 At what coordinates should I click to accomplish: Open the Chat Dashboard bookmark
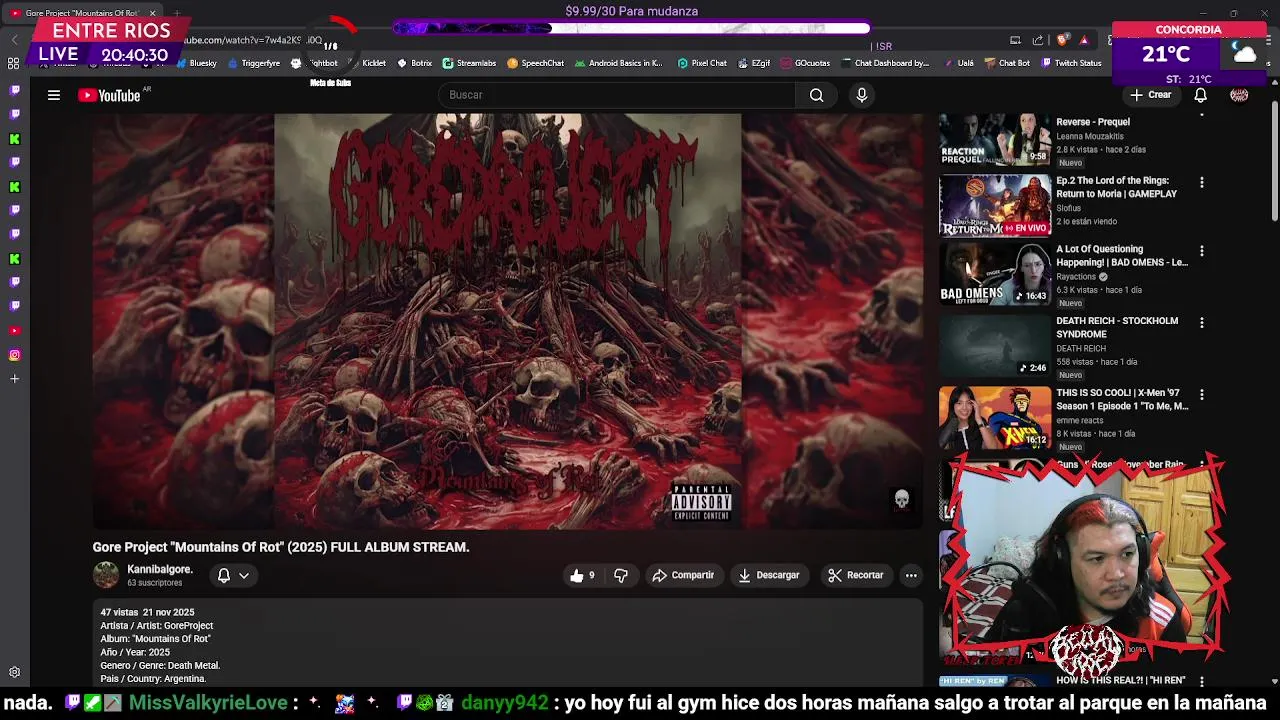click(x=886, y=63)
